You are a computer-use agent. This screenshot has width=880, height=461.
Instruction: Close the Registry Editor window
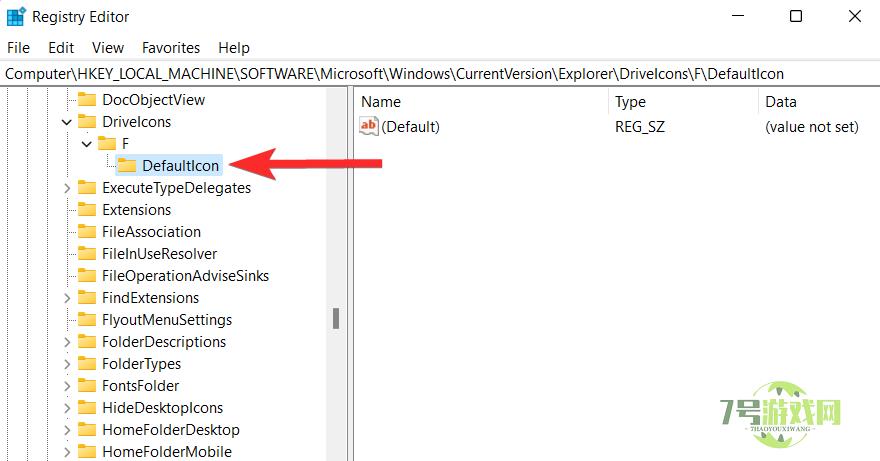[854, 16]
